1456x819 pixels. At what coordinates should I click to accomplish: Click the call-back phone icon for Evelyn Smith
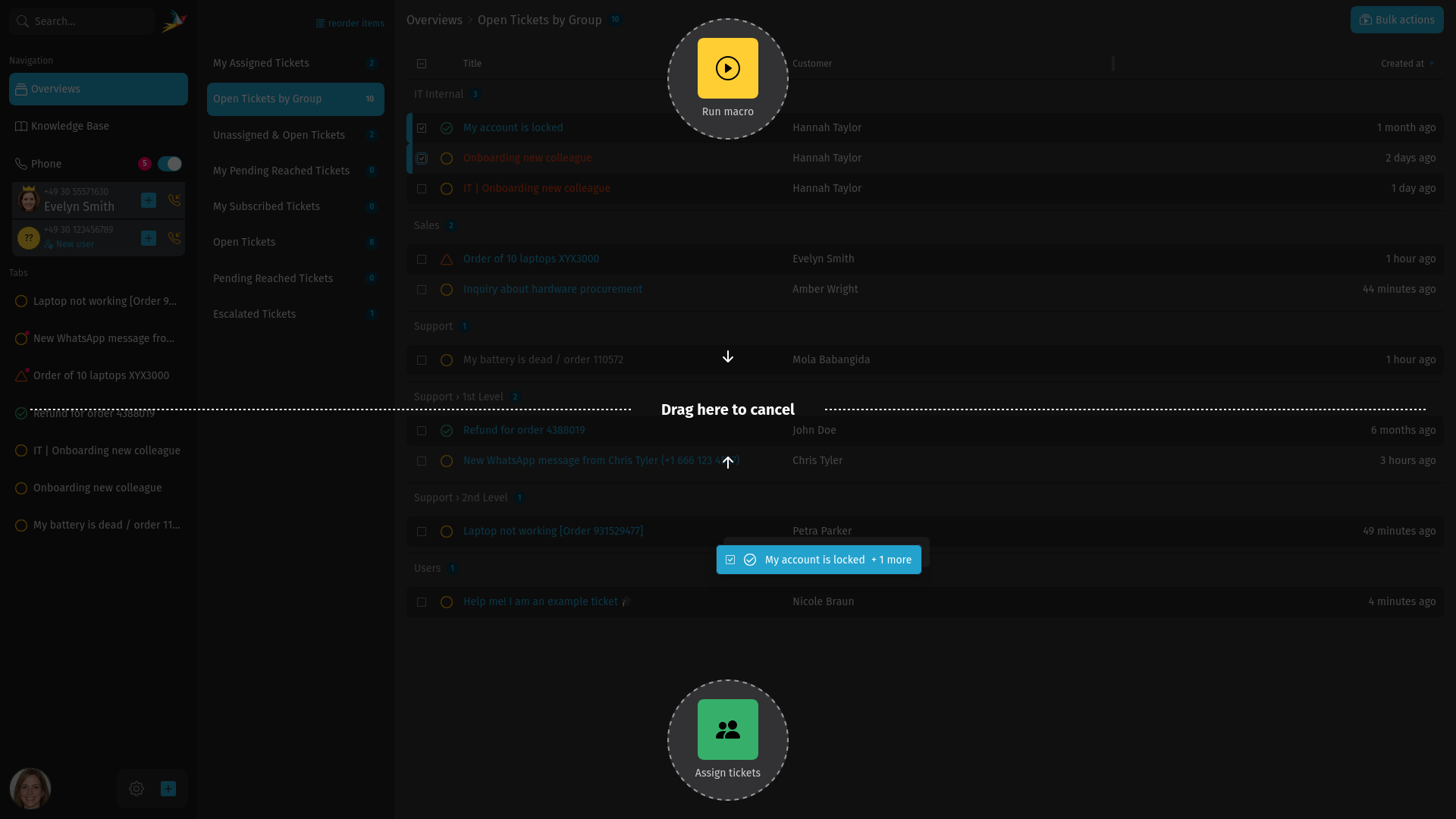[x=174, y=200]
